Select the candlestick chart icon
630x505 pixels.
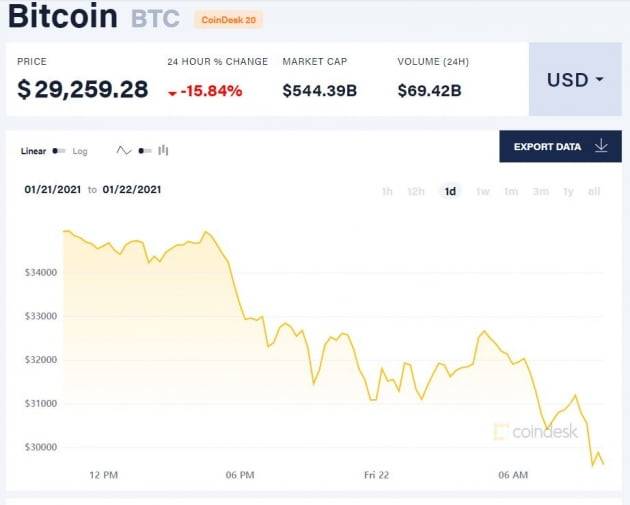tap(163, 151)
